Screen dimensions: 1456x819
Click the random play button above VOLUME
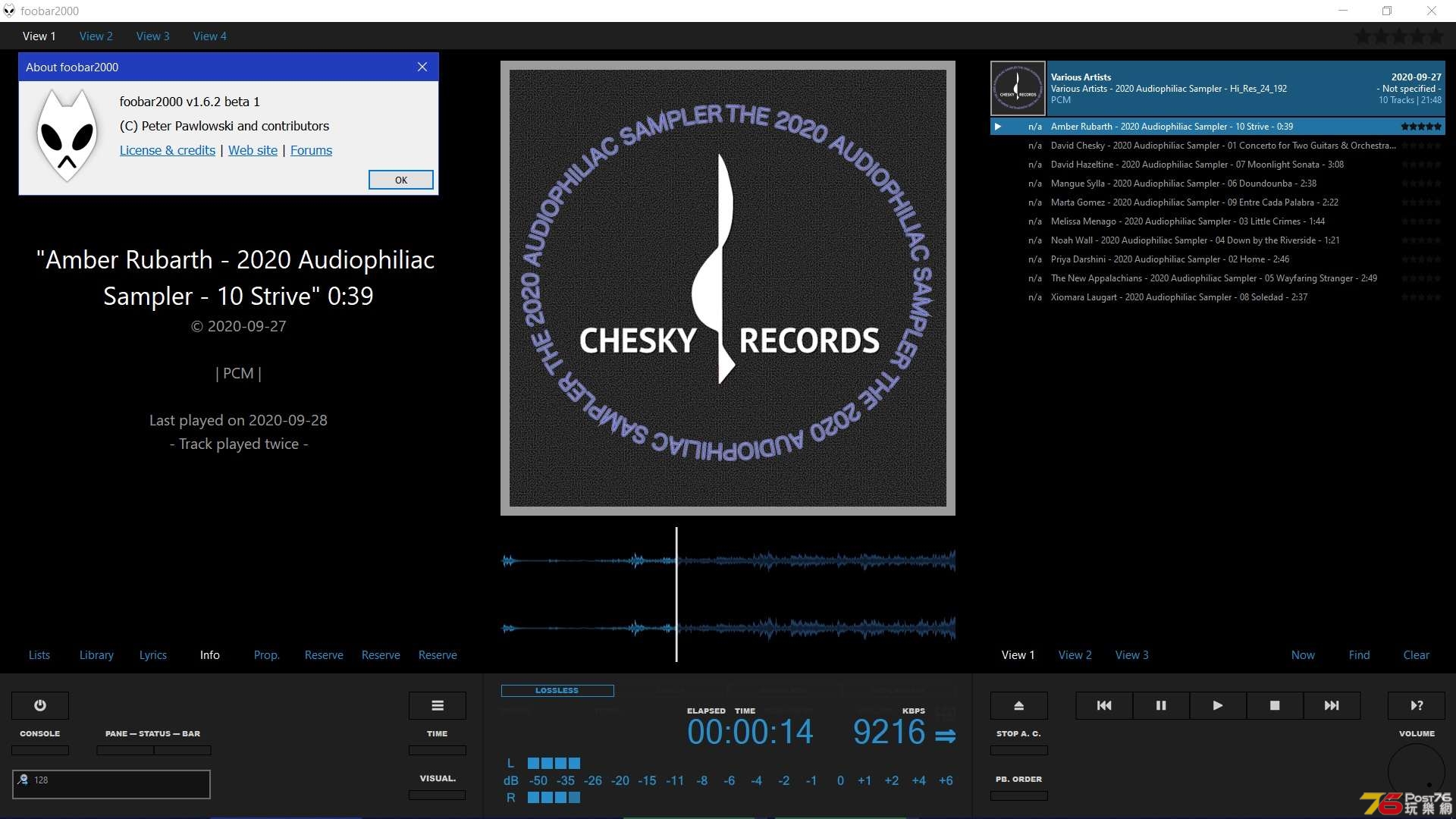point(1417,705)
